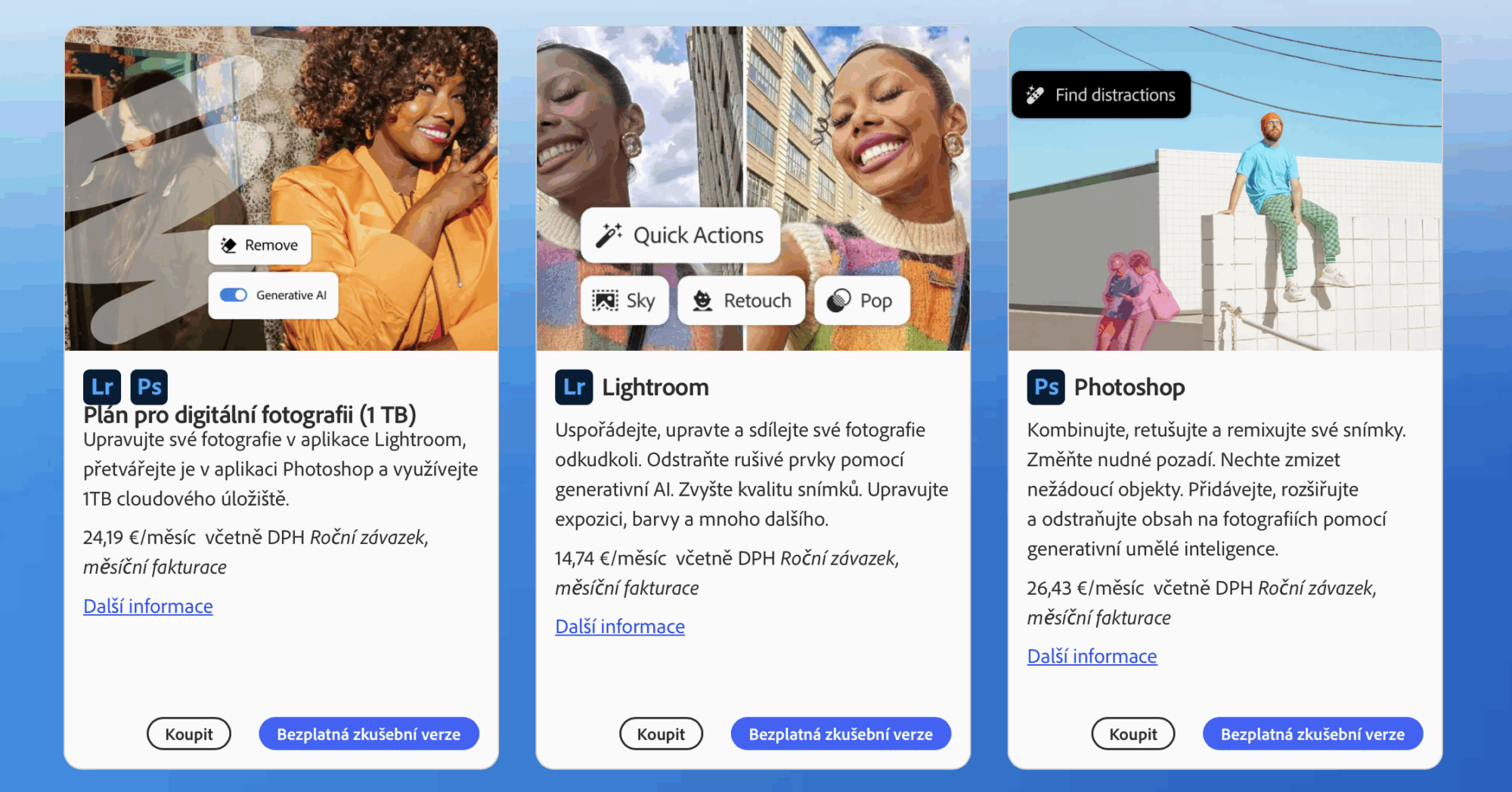Viewport: 1512px width, 792px height.
Task: Start Photoshop free trial button
Action: tap(1313, 734)
